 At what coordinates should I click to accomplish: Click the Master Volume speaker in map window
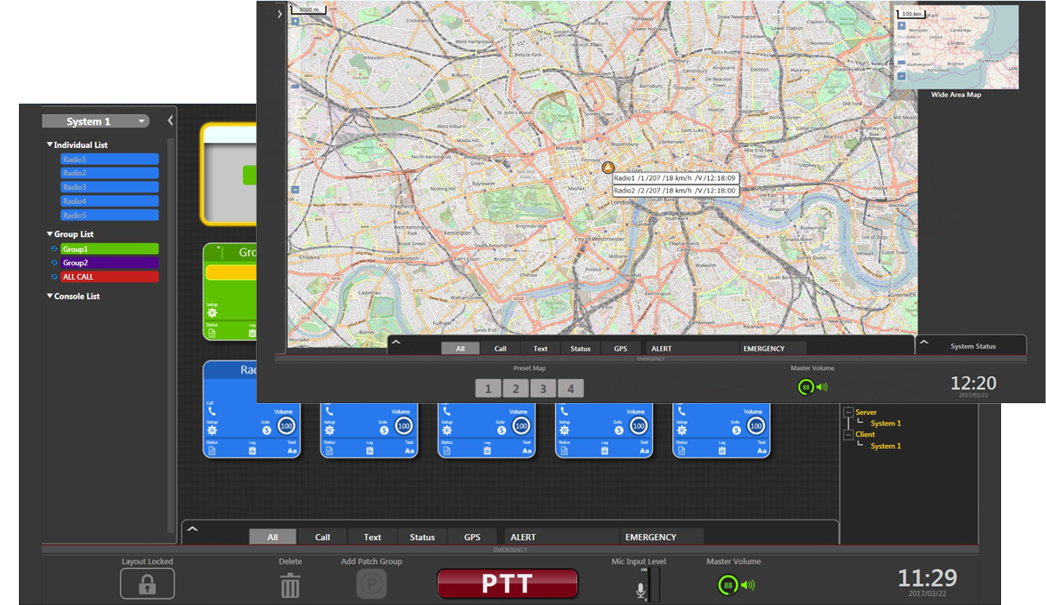coord(822,387)
